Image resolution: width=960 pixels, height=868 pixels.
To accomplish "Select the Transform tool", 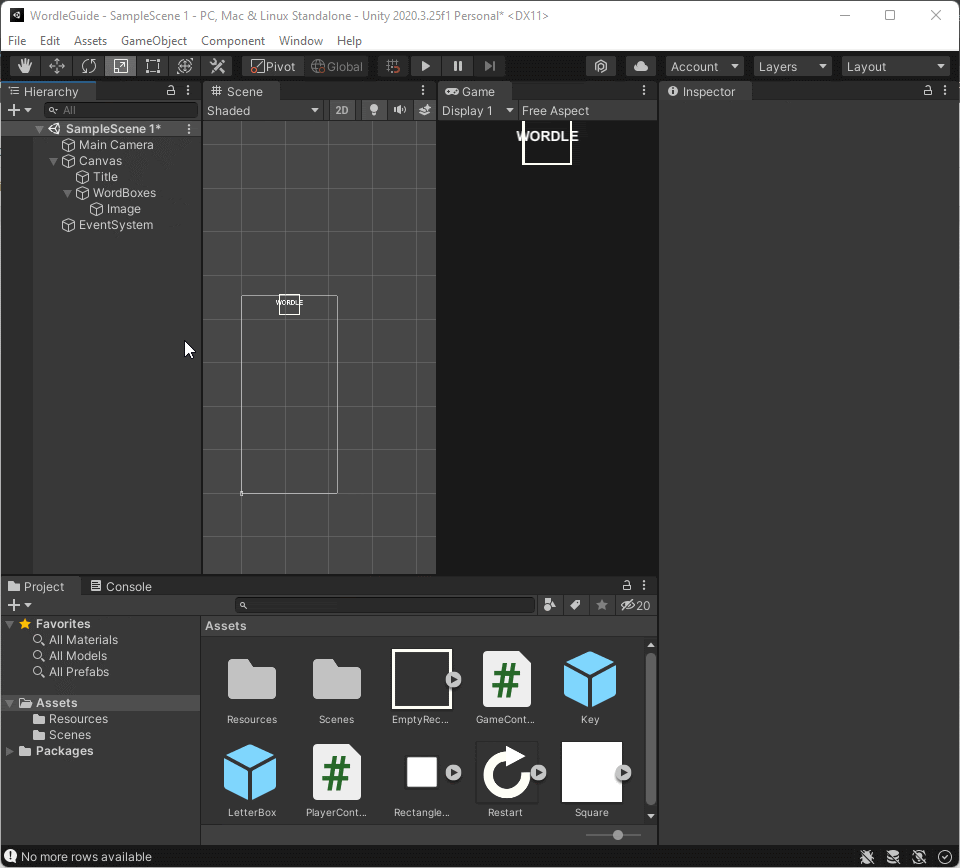I will (x=185, y=66).
